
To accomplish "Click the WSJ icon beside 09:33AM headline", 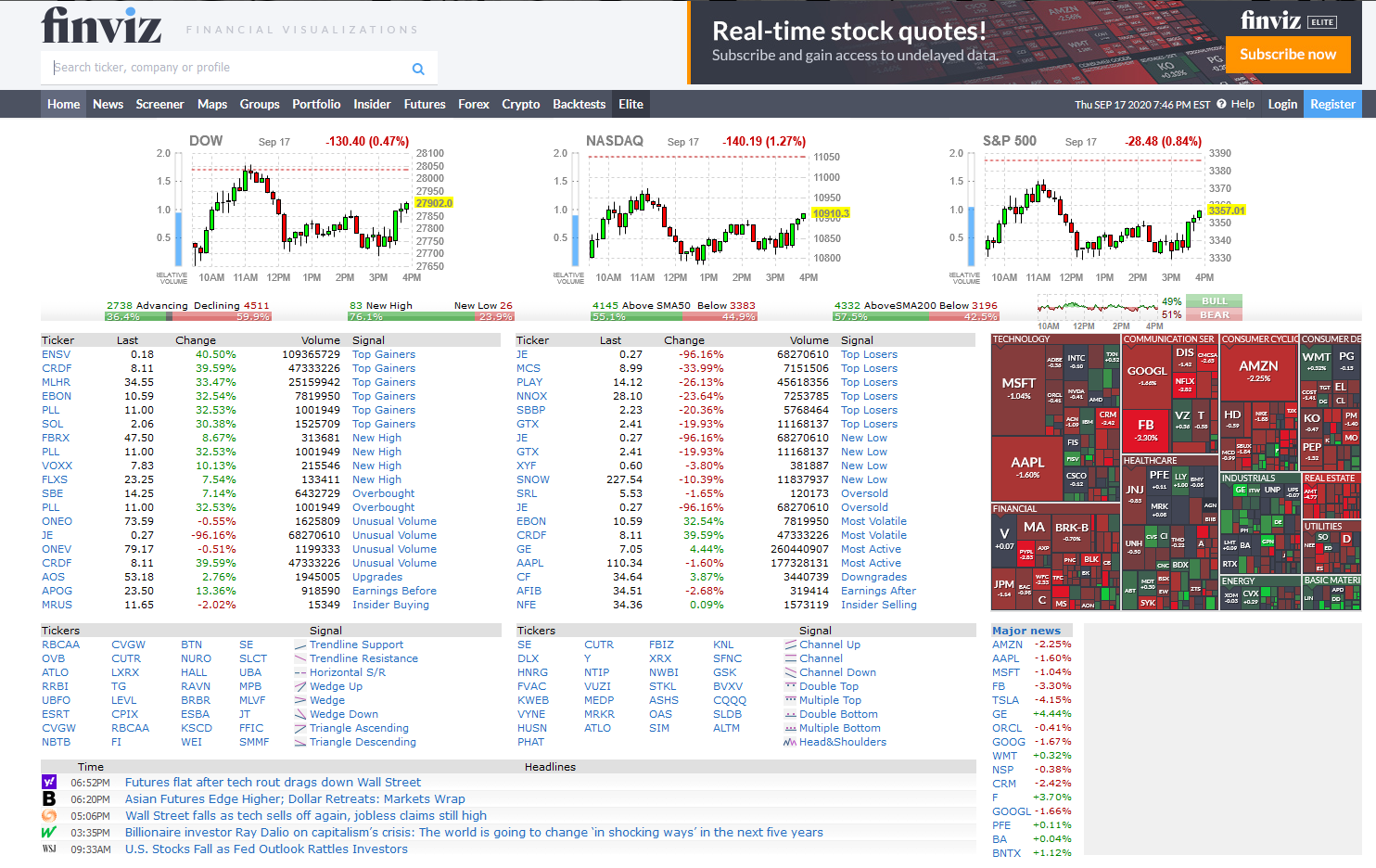I will coord(49,849).
